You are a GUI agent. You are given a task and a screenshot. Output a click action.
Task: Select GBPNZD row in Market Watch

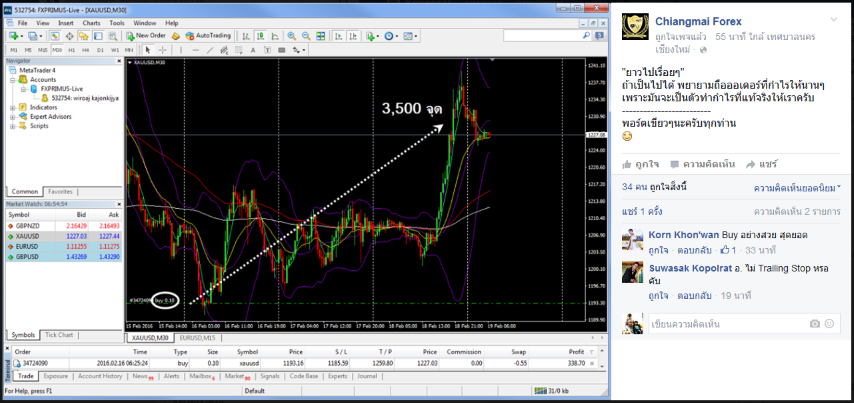(64, 225)
